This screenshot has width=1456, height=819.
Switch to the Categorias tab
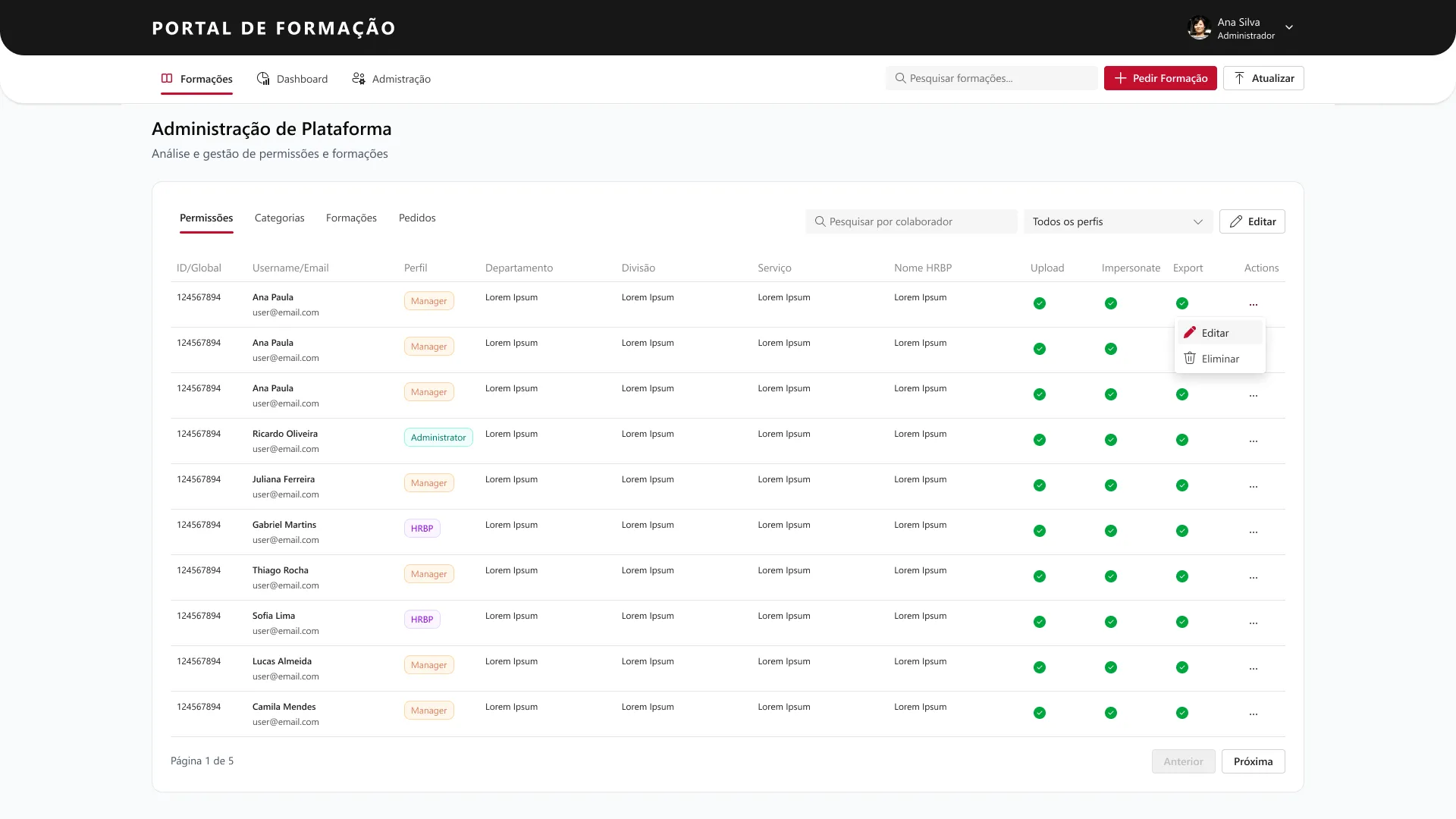coord(280,218)
